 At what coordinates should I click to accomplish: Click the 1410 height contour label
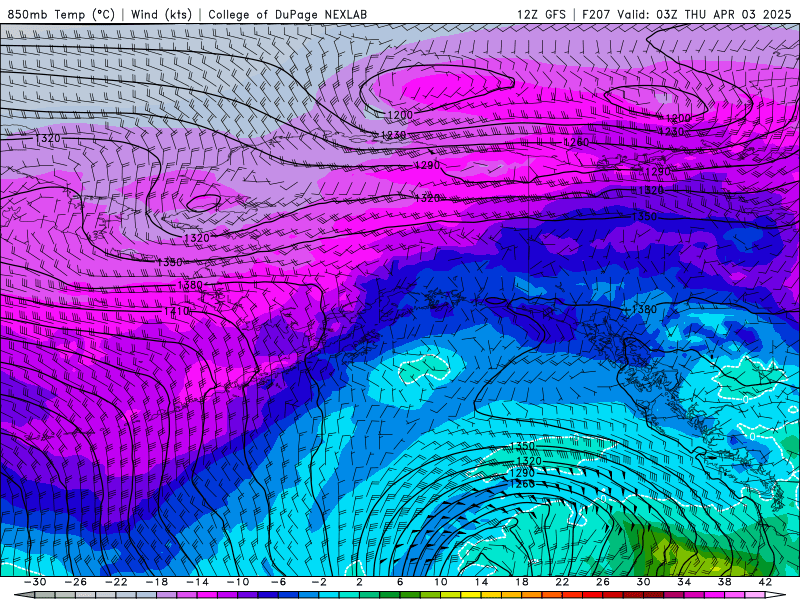(x=177, y=311)
